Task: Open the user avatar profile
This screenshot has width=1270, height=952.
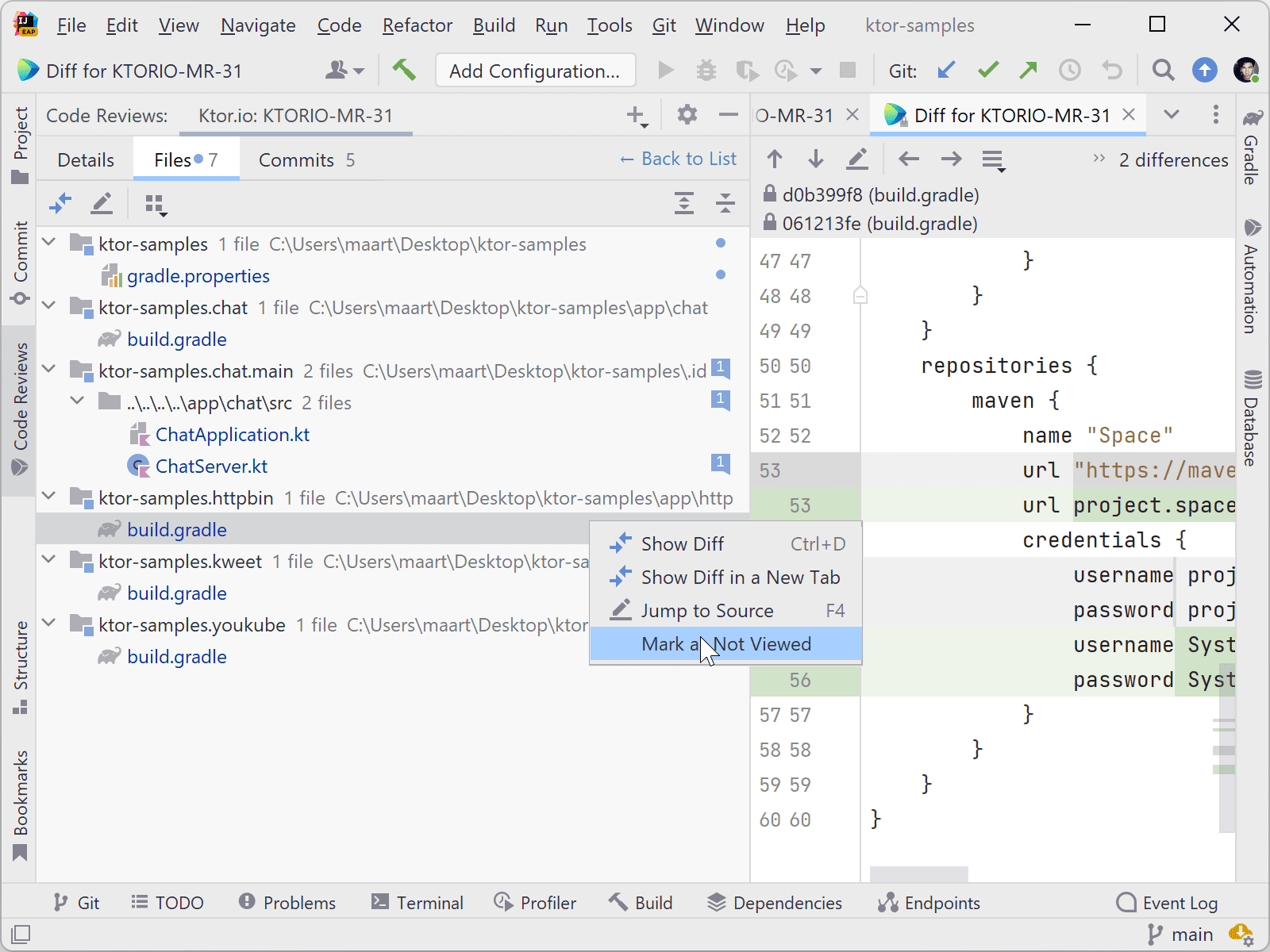Action: click(1246, 71)
